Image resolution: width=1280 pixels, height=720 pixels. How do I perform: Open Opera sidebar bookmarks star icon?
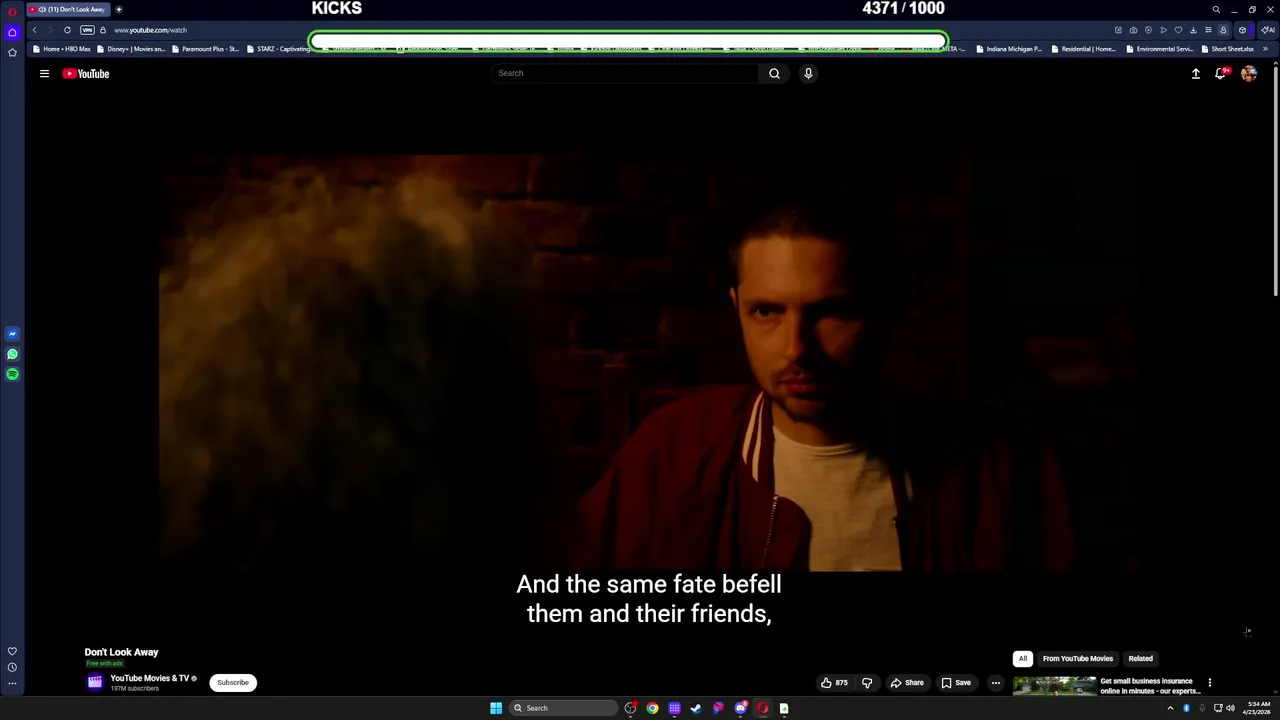point(12,52)
